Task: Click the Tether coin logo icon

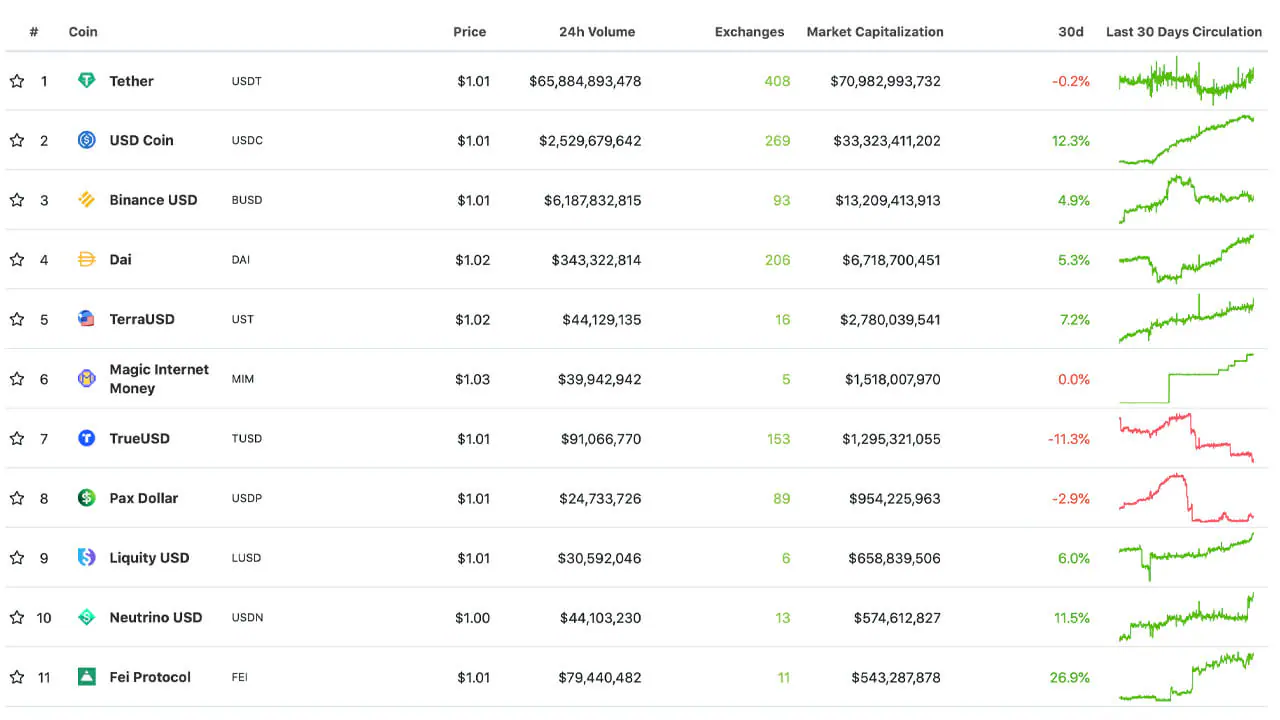Action: 87,80
